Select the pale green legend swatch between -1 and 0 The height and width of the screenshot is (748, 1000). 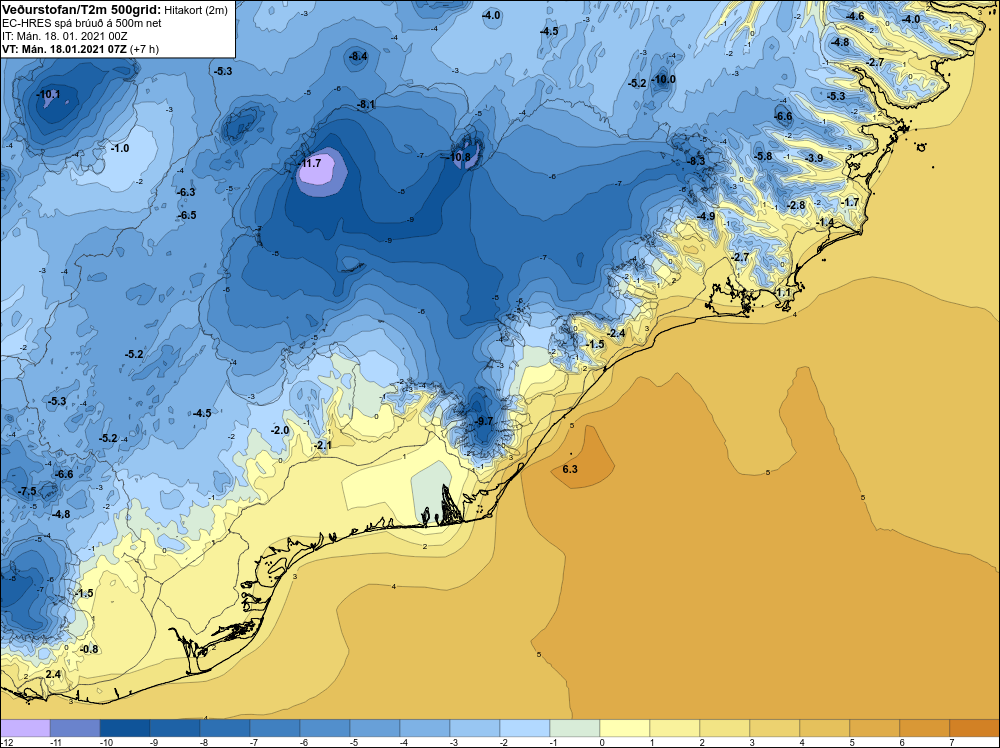[575, 728]
